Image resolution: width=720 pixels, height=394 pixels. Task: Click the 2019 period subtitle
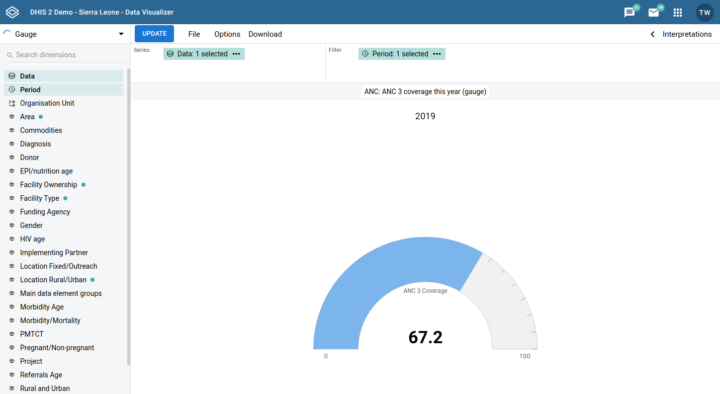point(425,116)
